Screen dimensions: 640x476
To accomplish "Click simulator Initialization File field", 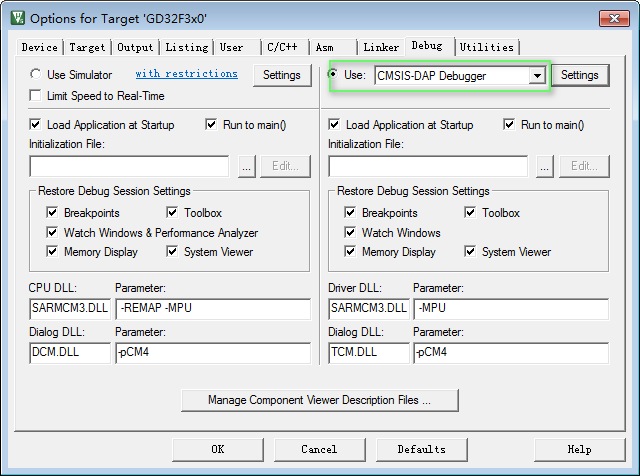I will tap(129, 166).
